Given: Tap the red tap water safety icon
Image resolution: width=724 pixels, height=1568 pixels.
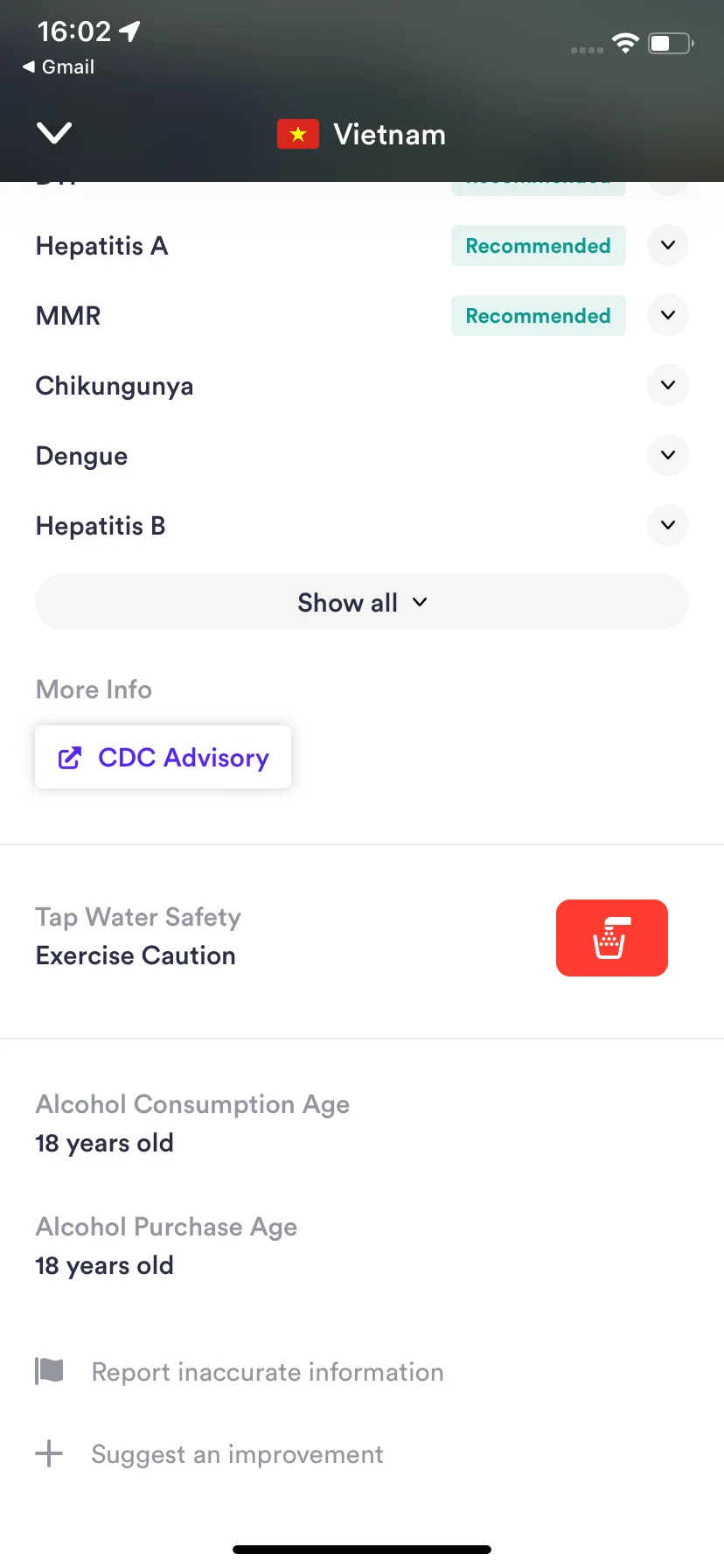Looking at the screenshot, I should point(612,938).
